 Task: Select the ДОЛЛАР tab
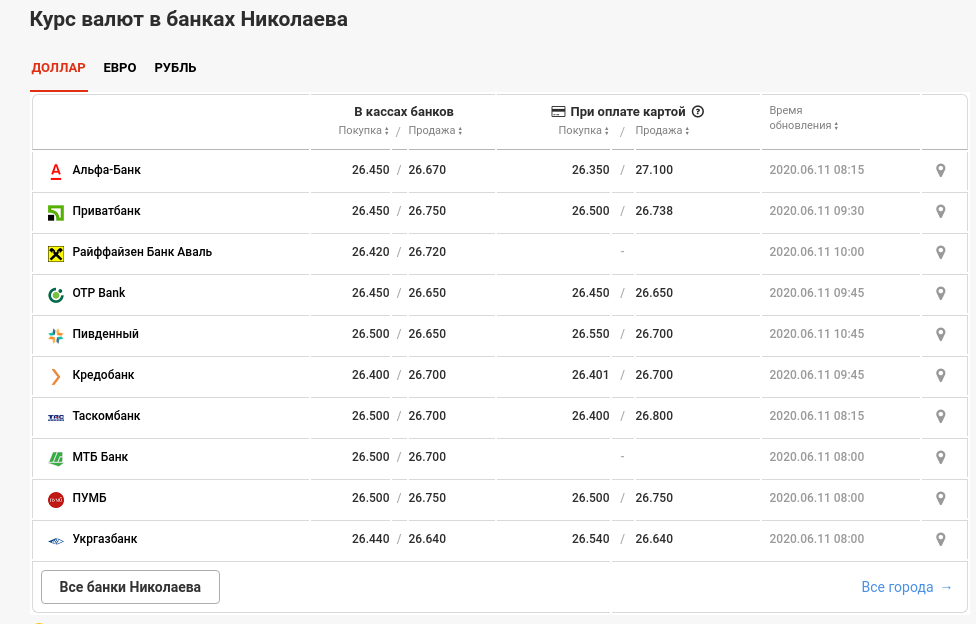tap(59, 67)
